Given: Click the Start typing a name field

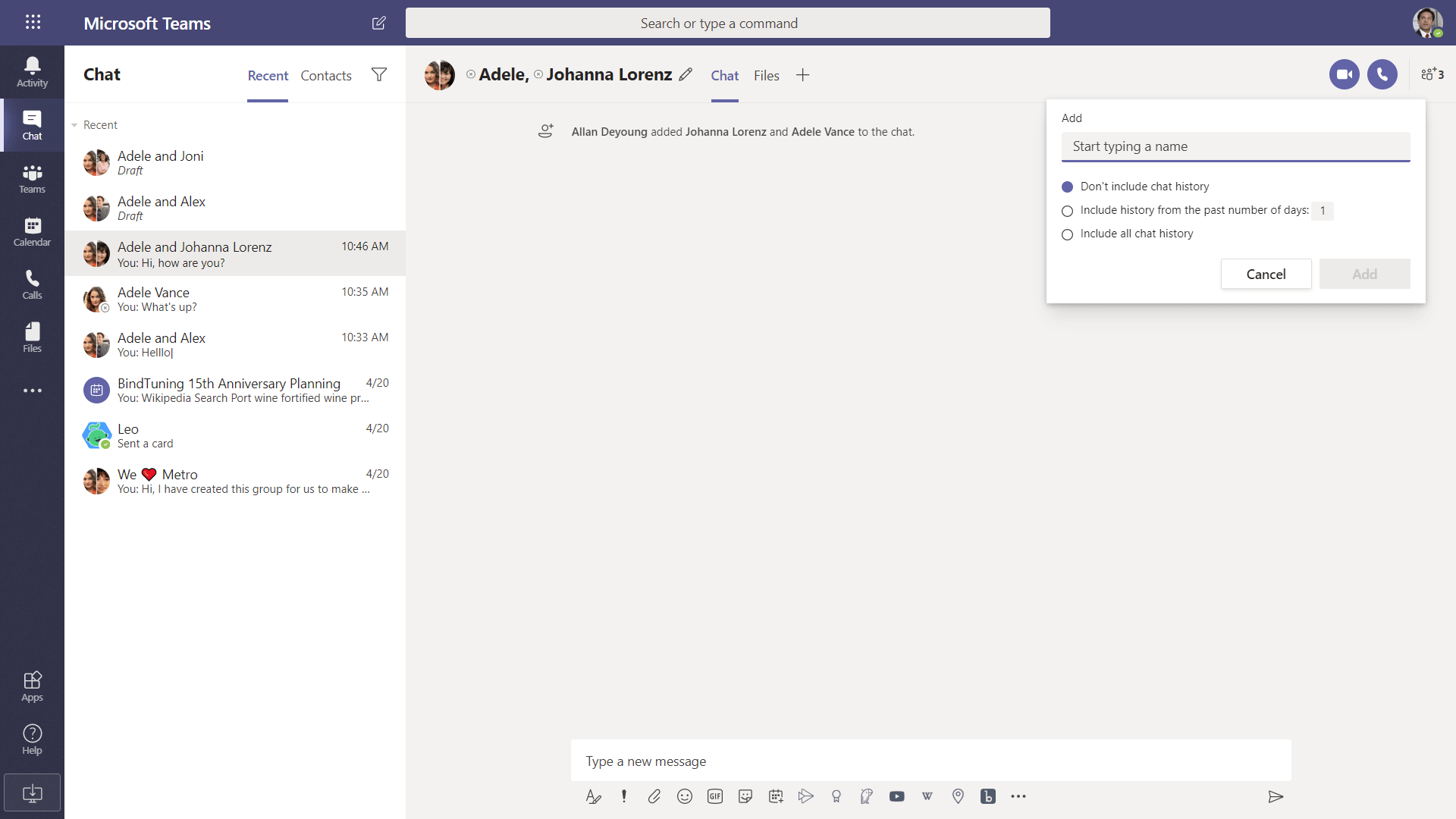Looking at the screenshot, I should 1235,146.
